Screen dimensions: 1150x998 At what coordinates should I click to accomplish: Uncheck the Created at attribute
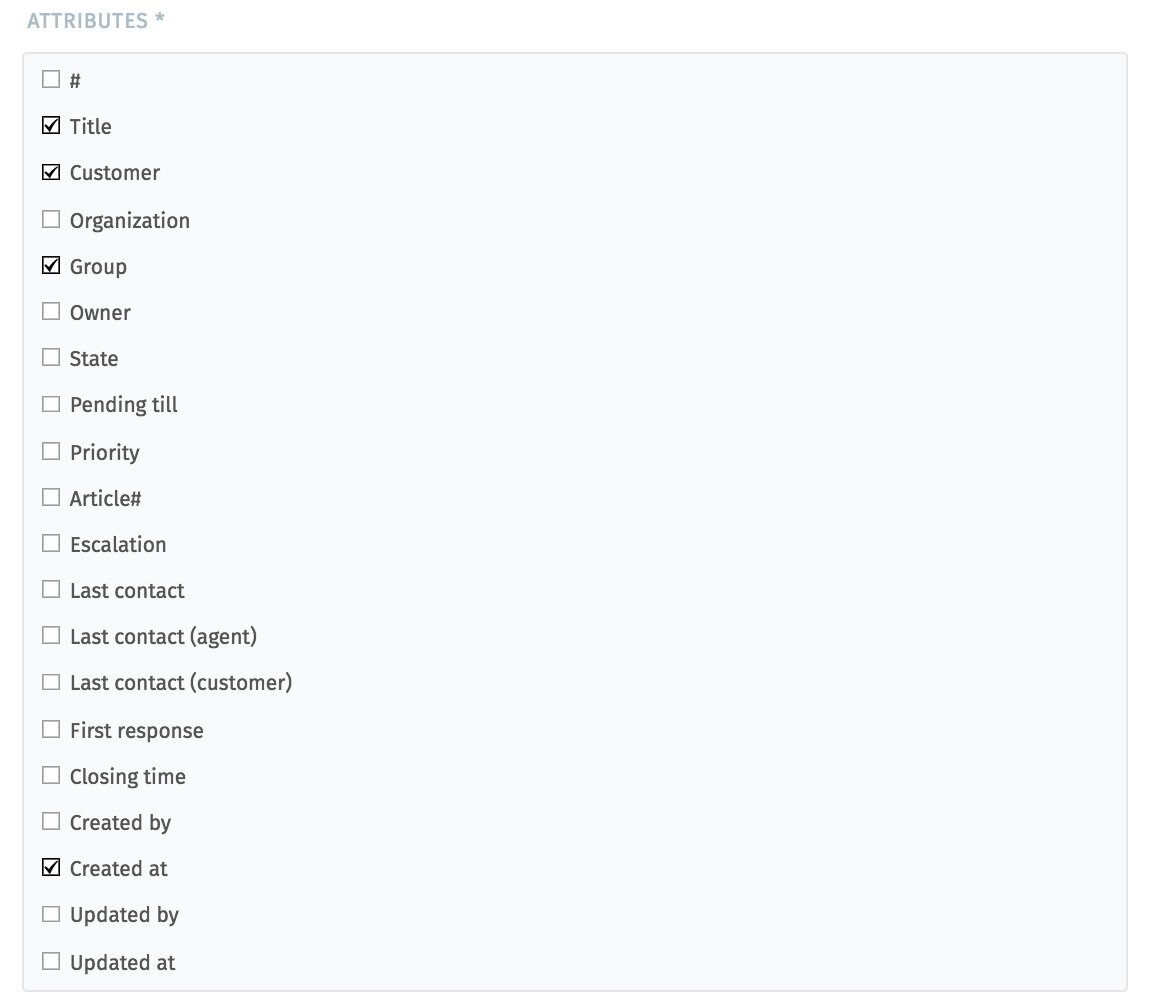point(51,867)
